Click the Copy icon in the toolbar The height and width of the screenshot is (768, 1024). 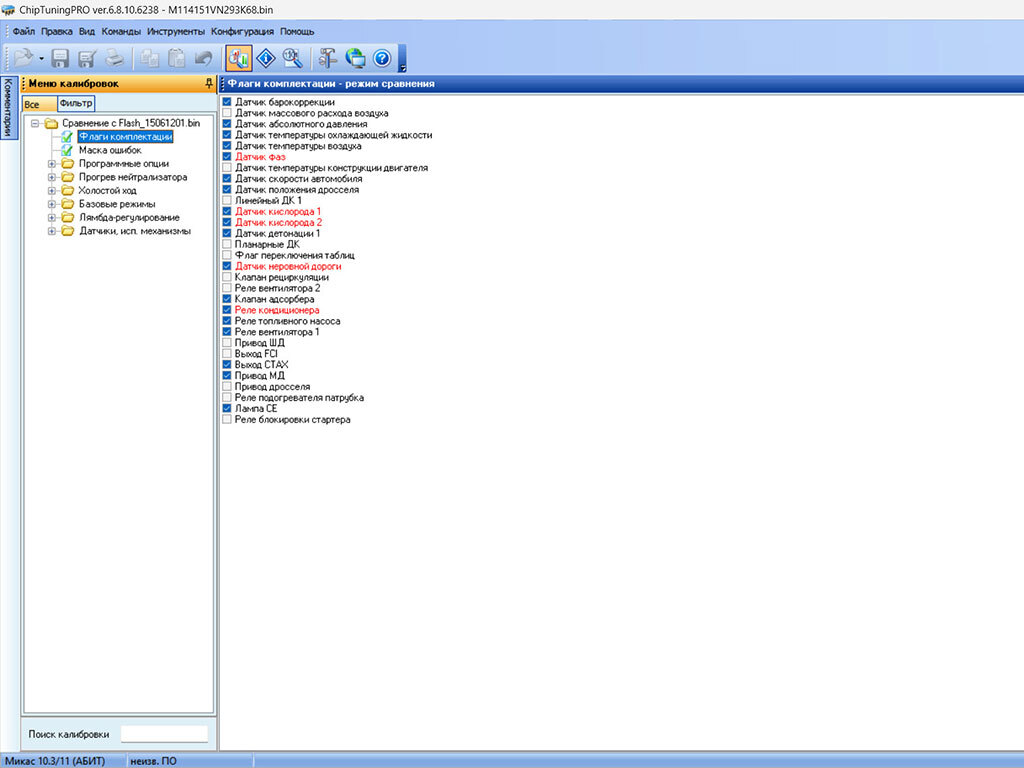coord(150,59)
